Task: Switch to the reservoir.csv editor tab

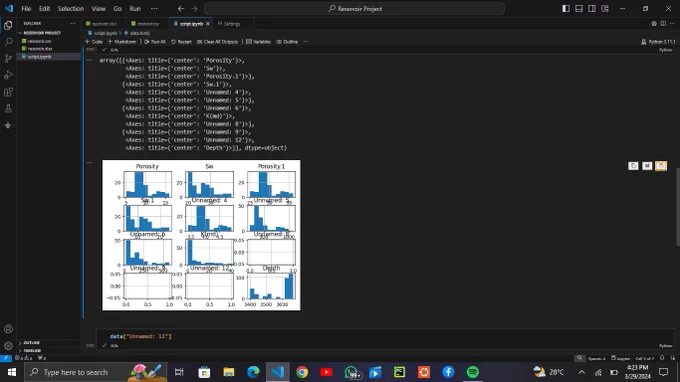Action: tap(147, 24)
